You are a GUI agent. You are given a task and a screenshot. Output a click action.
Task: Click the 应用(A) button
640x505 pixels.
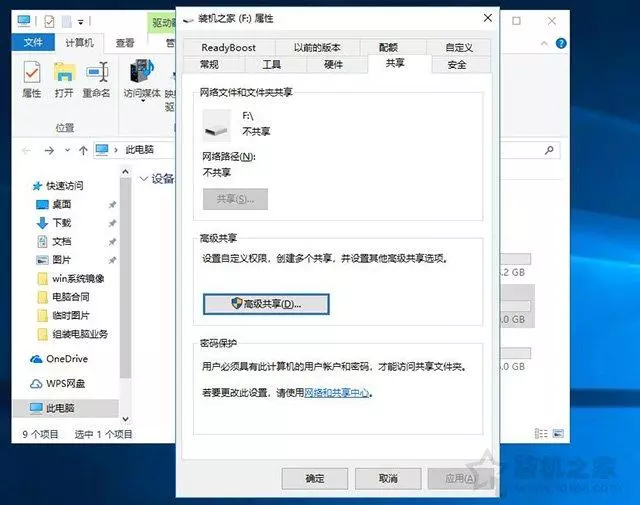(x=461, y=478)
